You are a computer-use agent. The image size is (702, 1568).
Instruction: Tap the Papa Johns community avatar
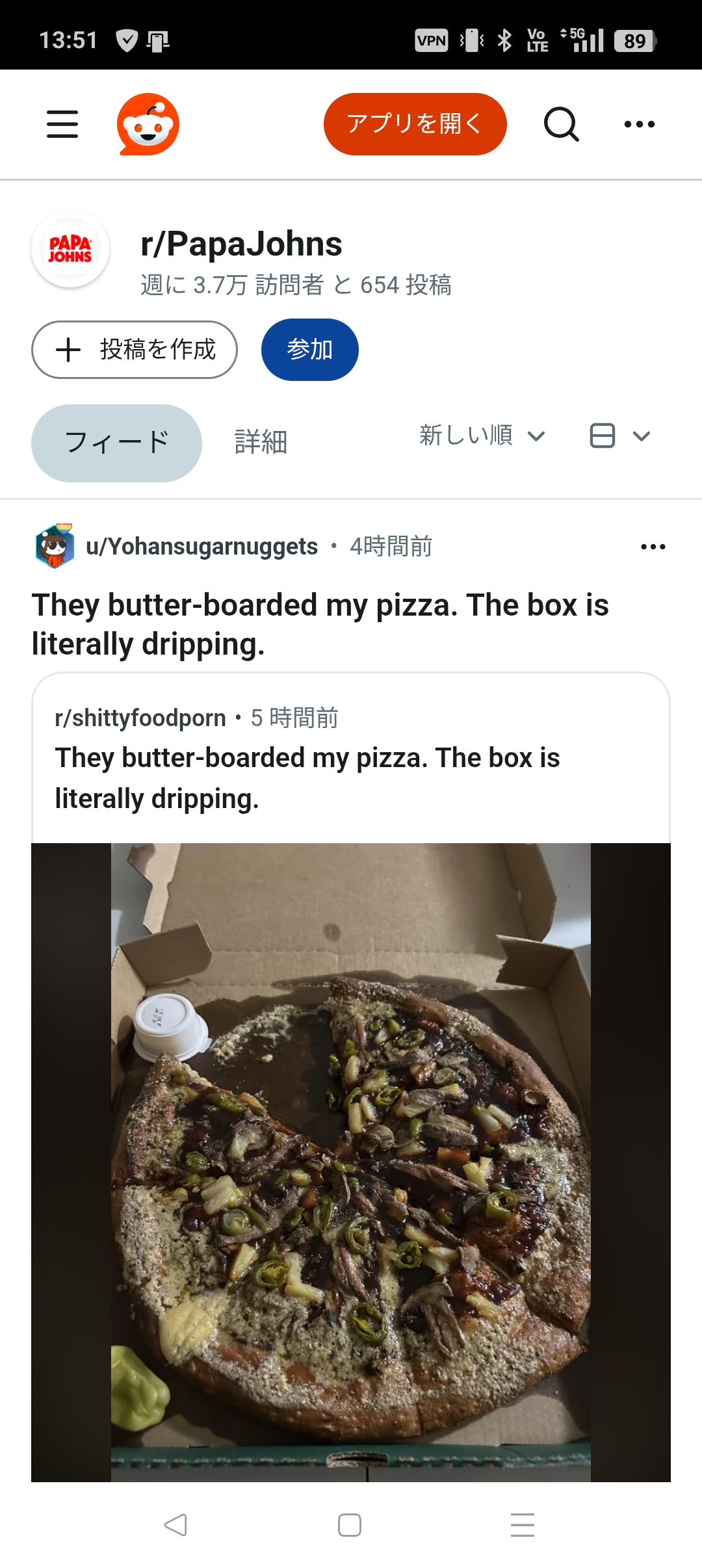[70, 248]
